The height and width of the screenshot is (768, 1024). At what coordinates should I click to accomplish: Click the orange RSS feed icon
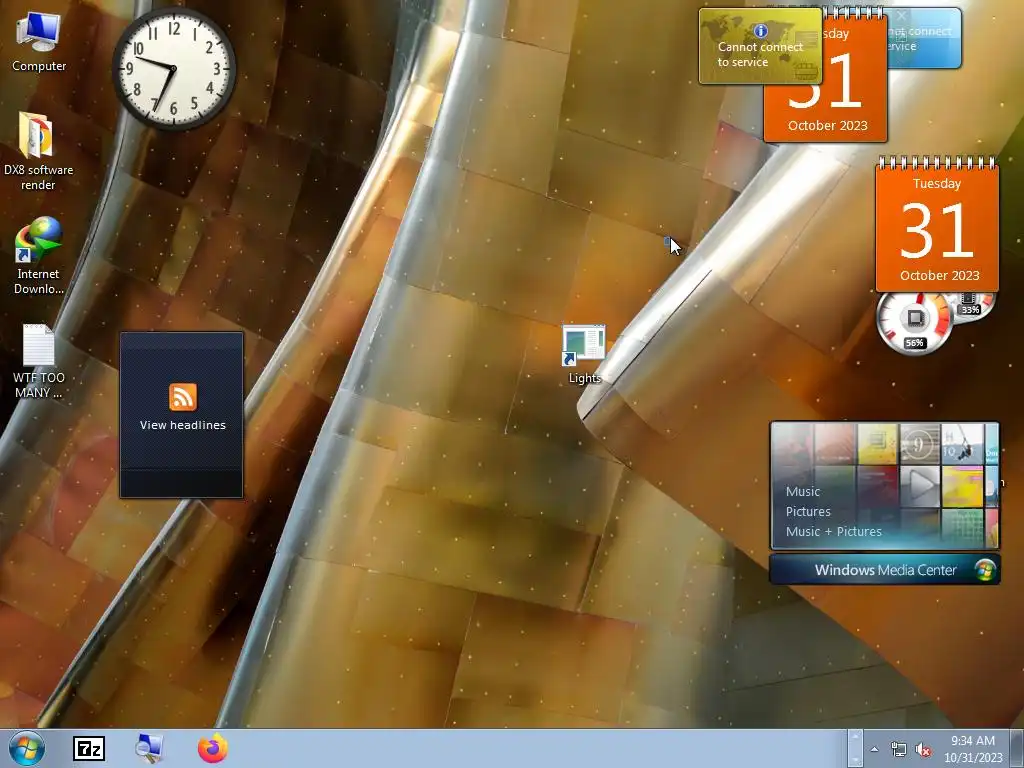[183, 397]
